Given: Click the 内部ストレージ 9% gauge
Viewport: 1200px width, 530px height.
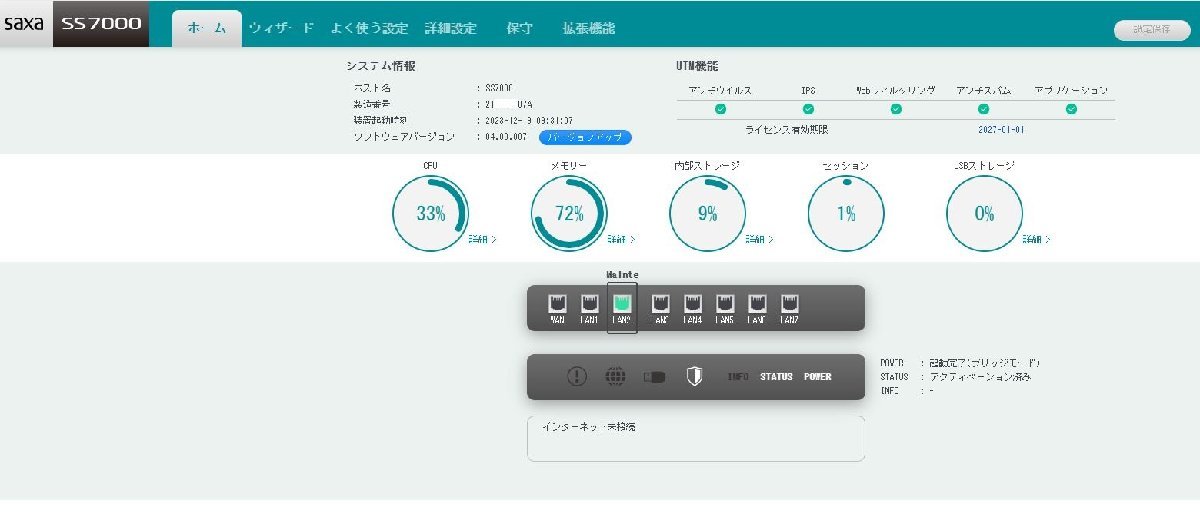Looking at the screenshot, I should coord(707,213).
